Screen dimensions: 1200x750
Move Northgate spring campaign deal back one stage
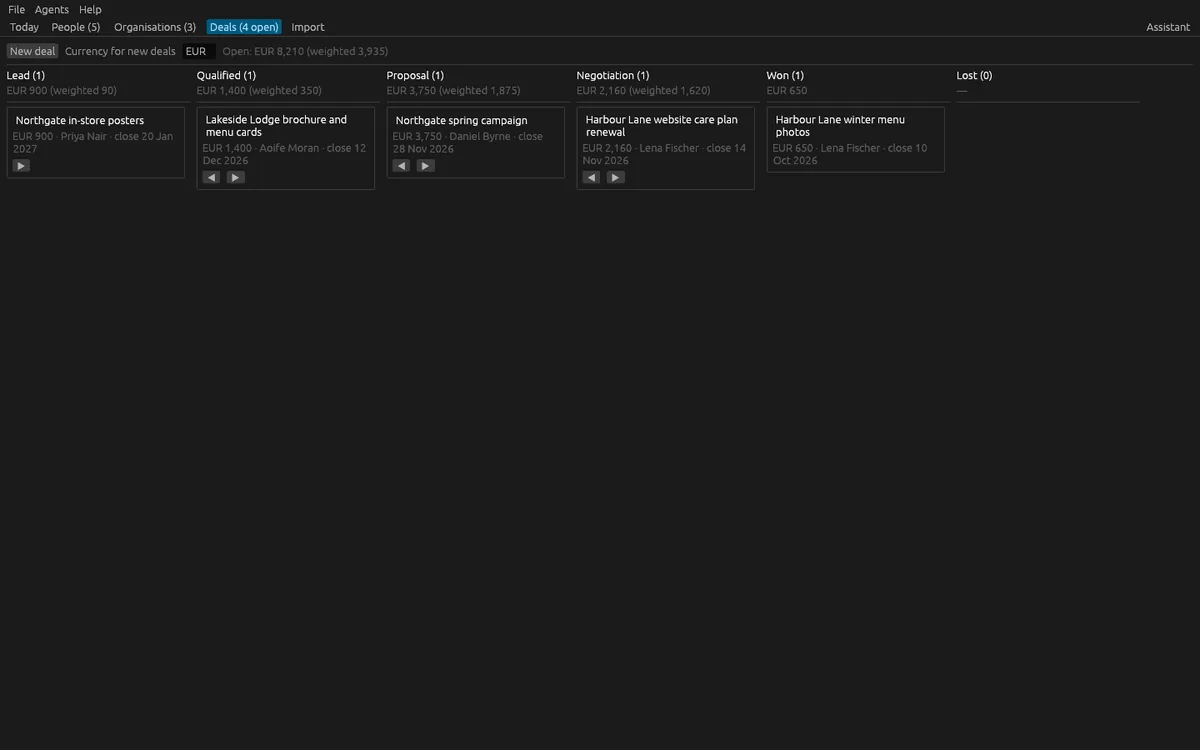pos(401,166)
